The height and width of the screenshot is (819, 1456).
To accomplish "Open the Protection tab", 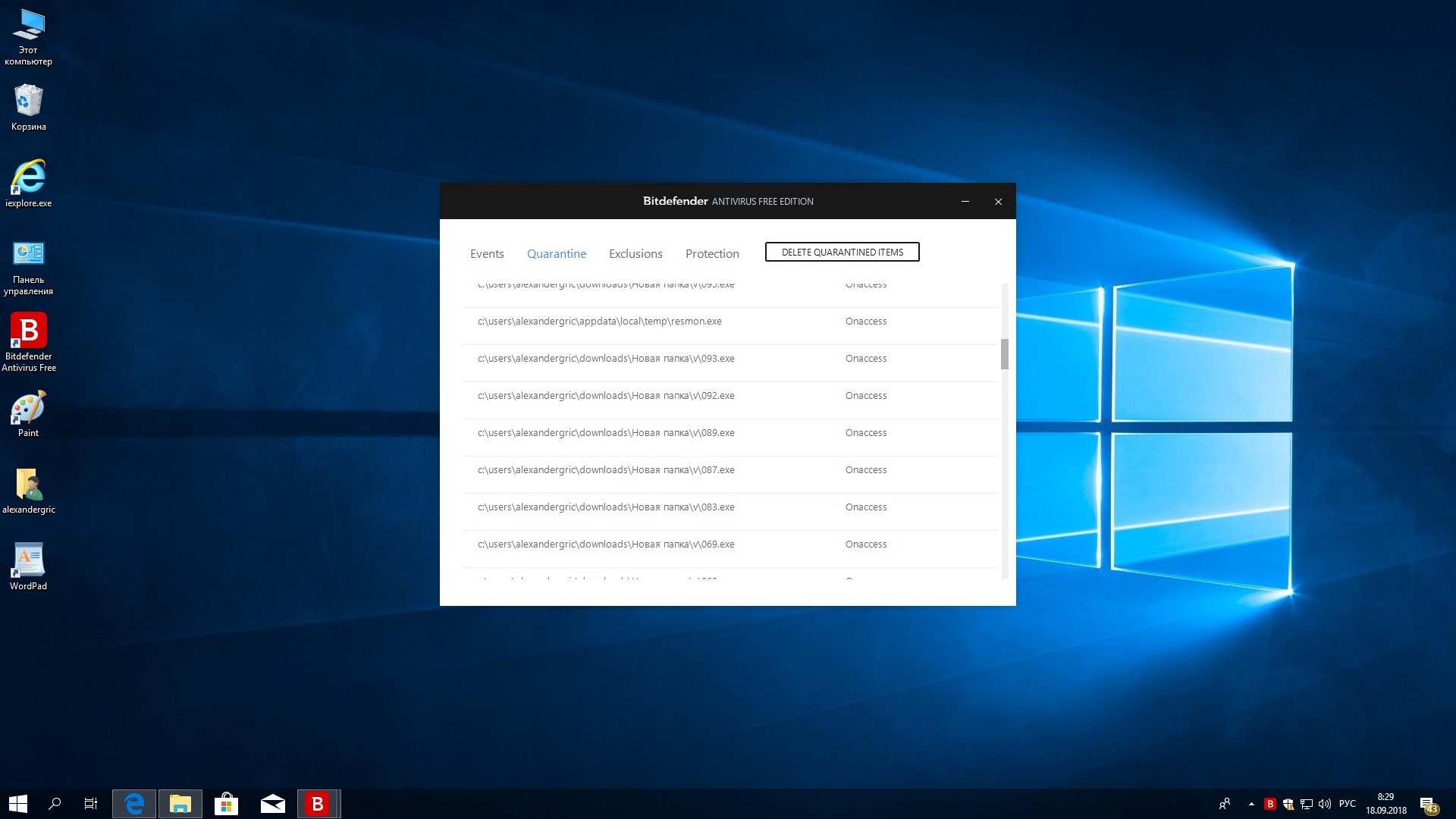I will [x=712, y=254].
